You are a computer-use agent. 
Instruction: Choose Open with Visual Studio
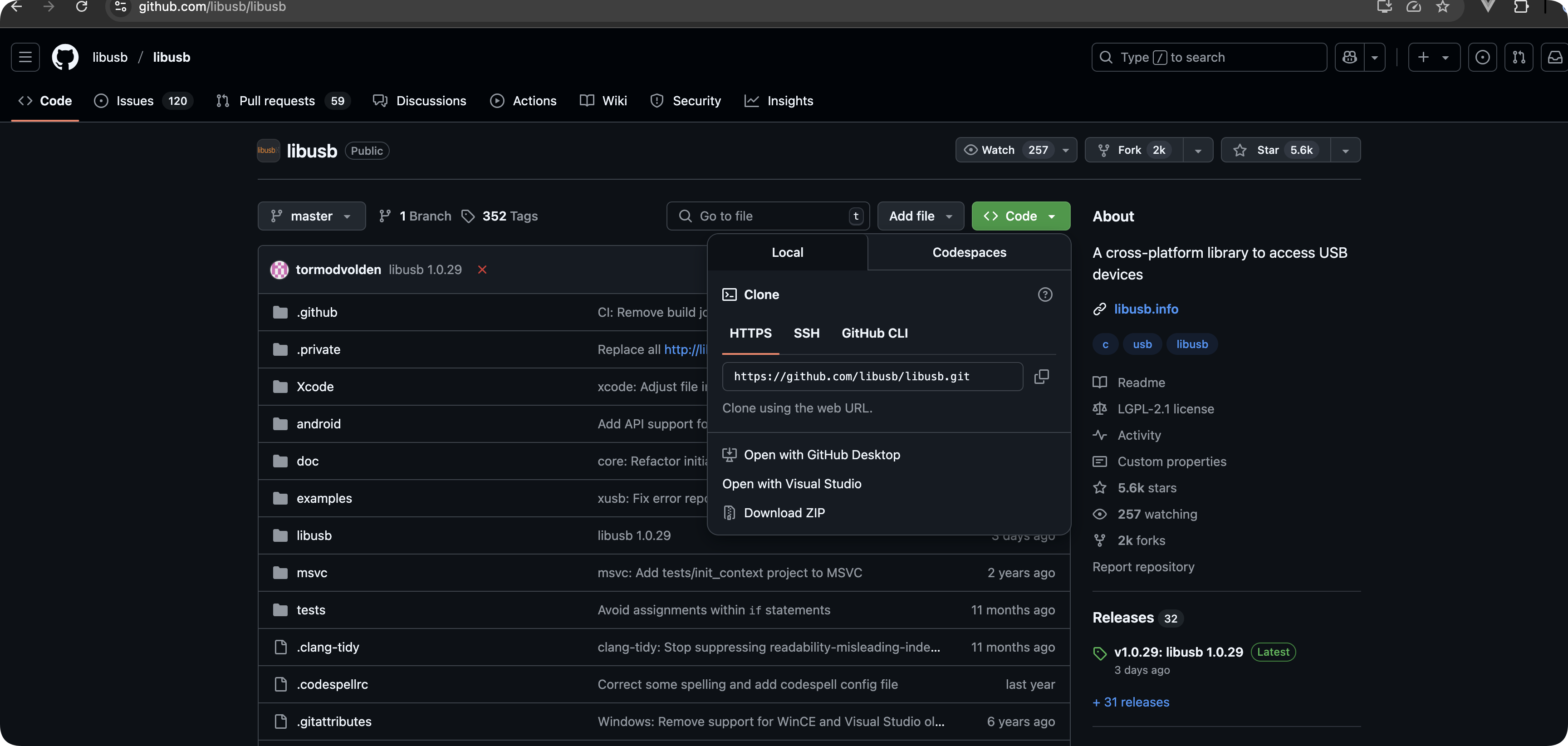click(792, 484)
